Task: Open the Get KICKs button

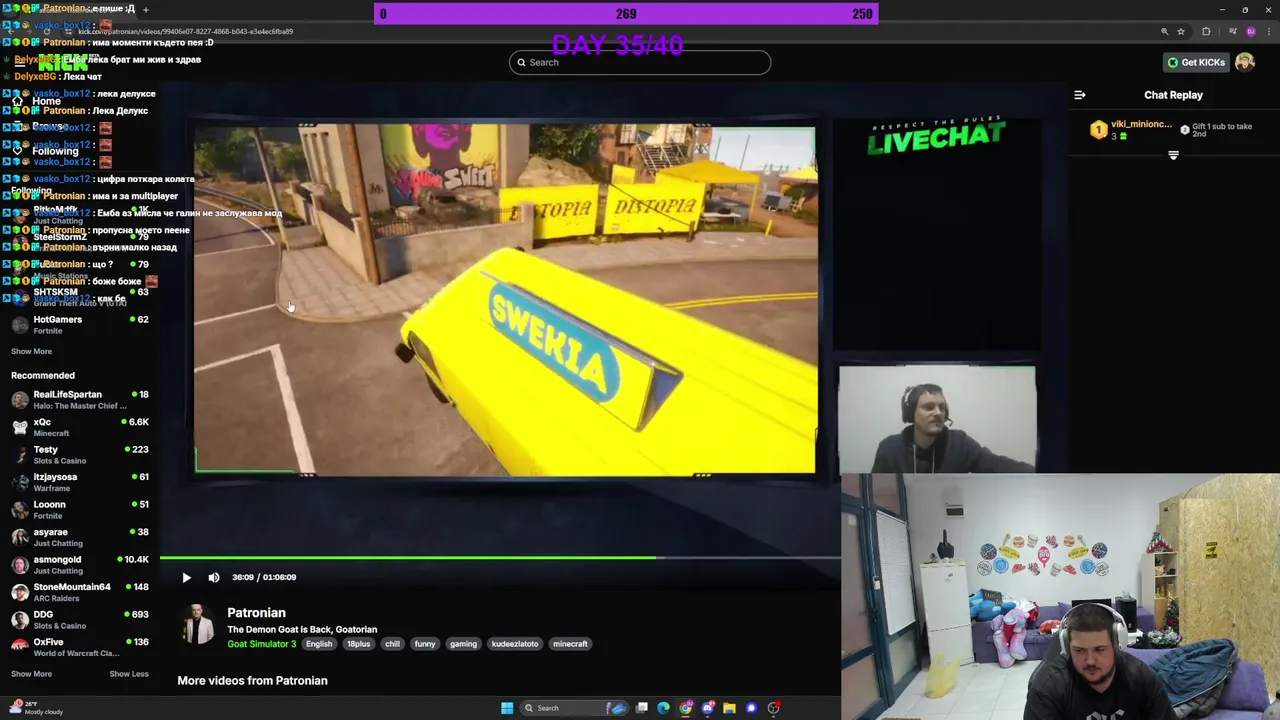Action: click(x=1196, y=62)
